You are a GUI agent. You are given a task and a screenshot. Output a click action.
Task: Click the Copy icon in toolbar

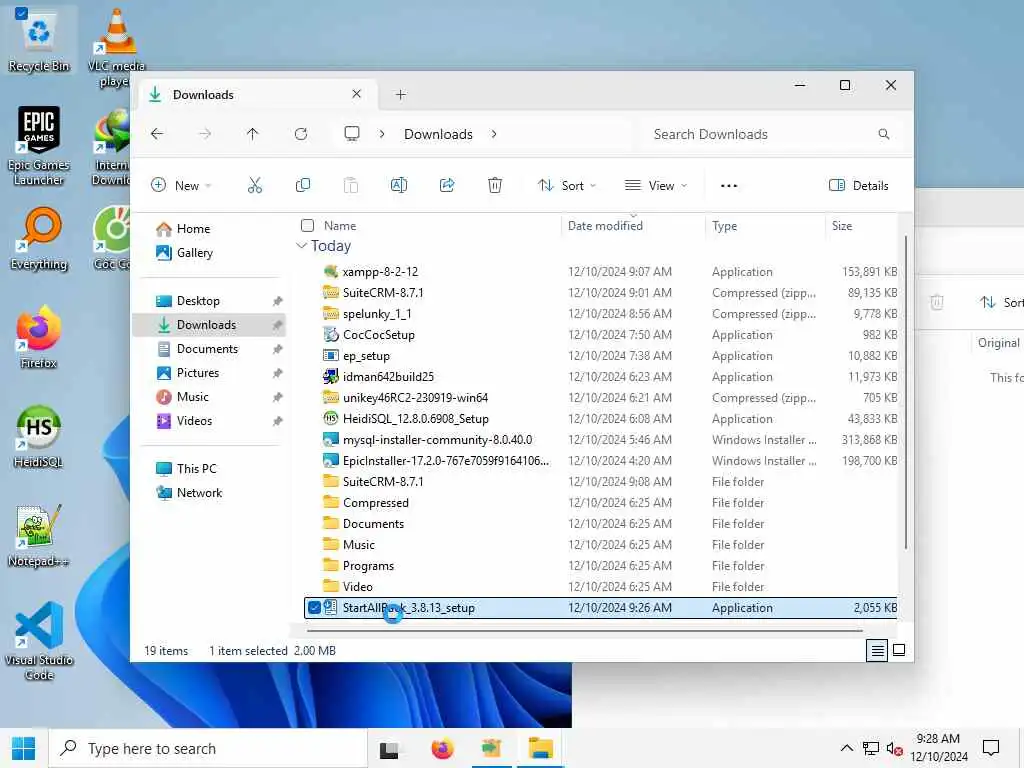302,185
